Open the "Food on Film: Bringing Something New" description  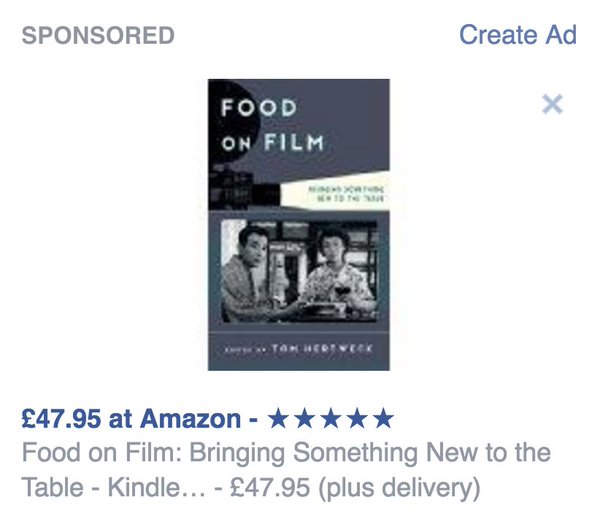click(x=286, y=453)
